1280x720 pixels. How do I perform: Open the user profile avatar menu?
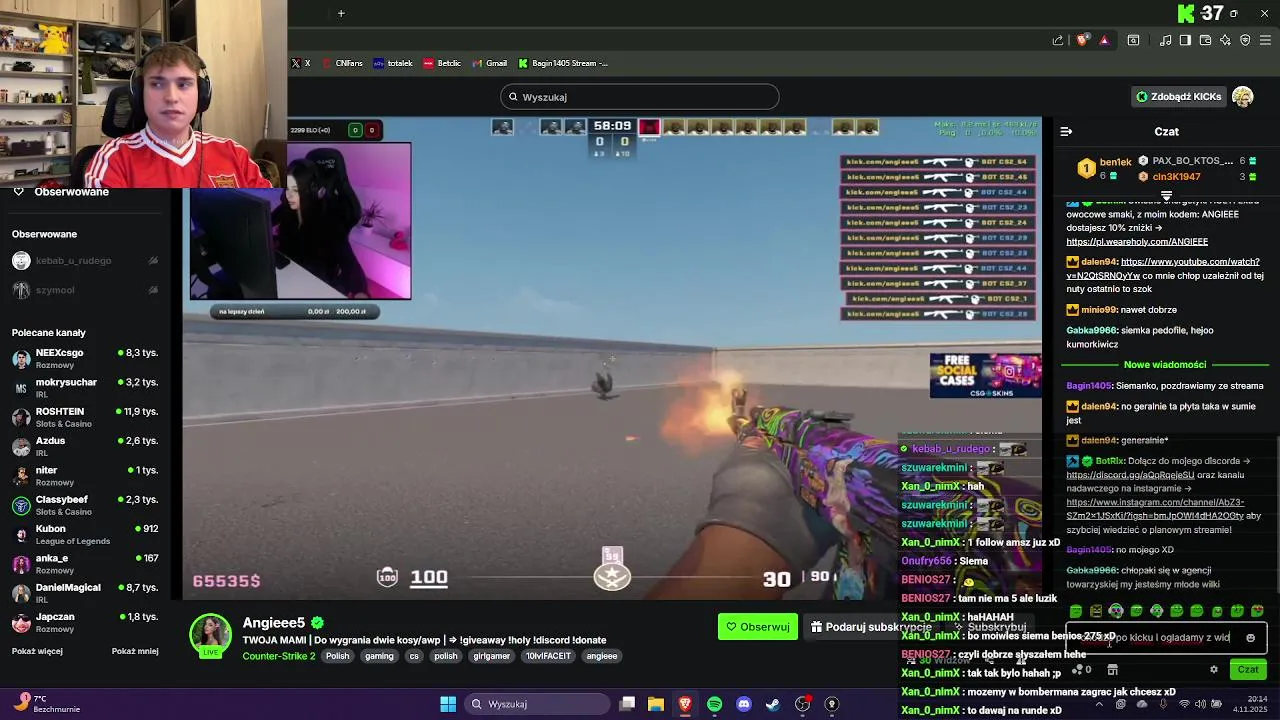tap(1243, 97)
